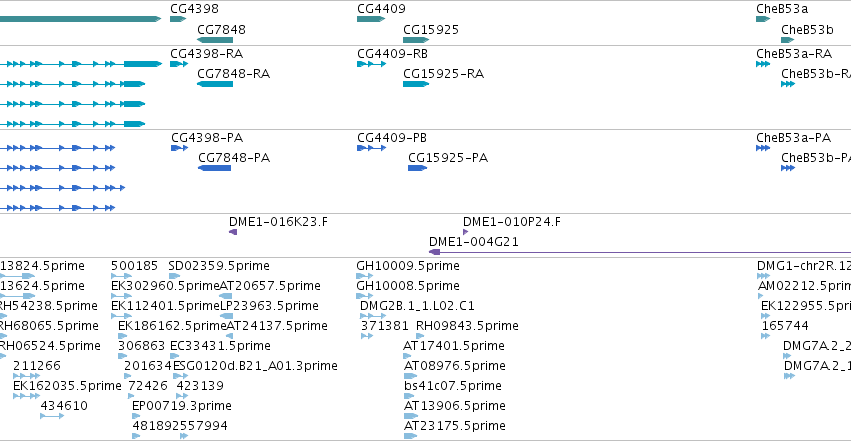This screenshot has width=851, height=441.
Task: Select the CG7848-PA protein bar
Action: 214,168
